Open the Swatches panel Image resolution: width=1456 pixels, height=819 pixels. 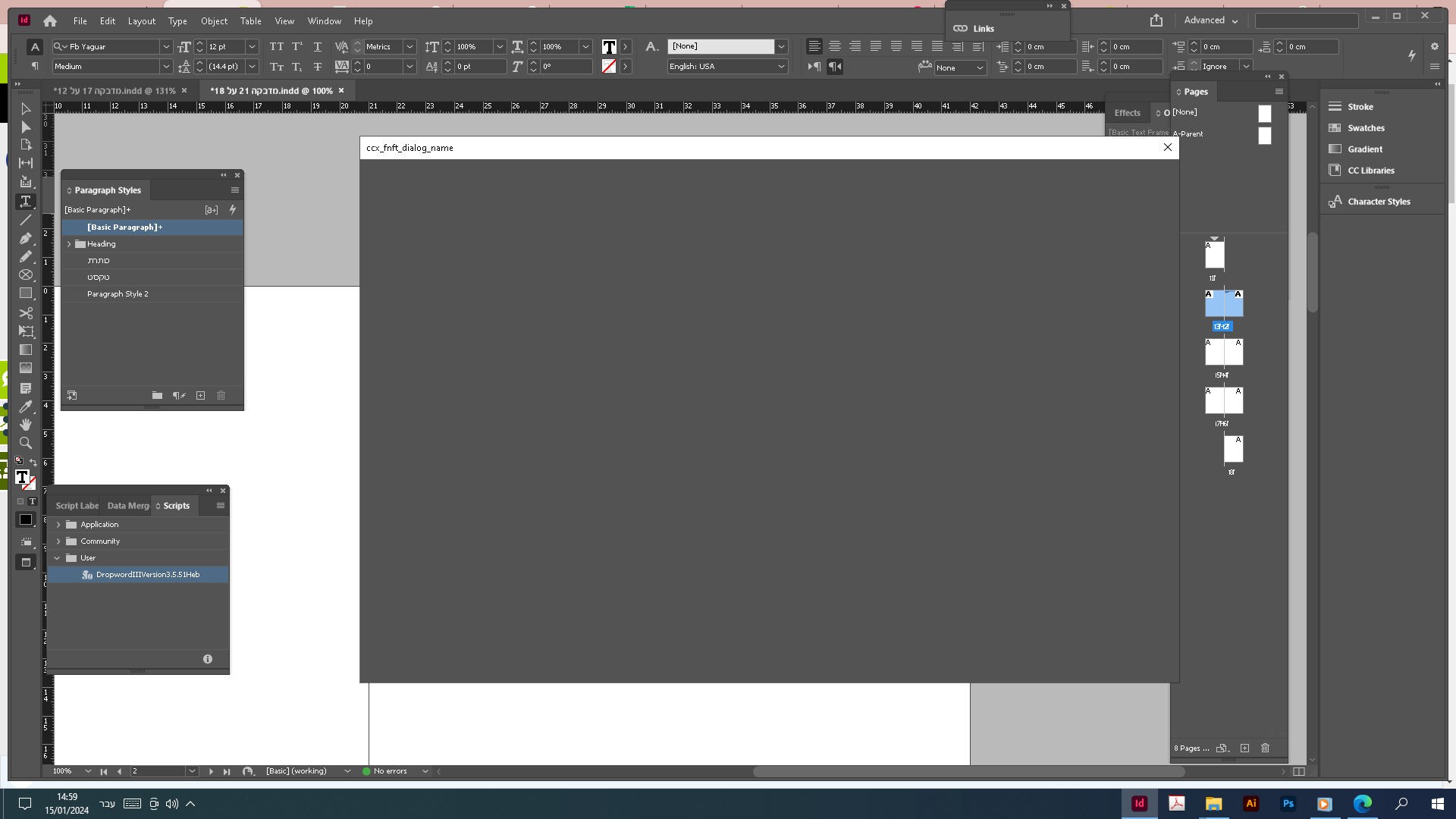pos(1366,128)
